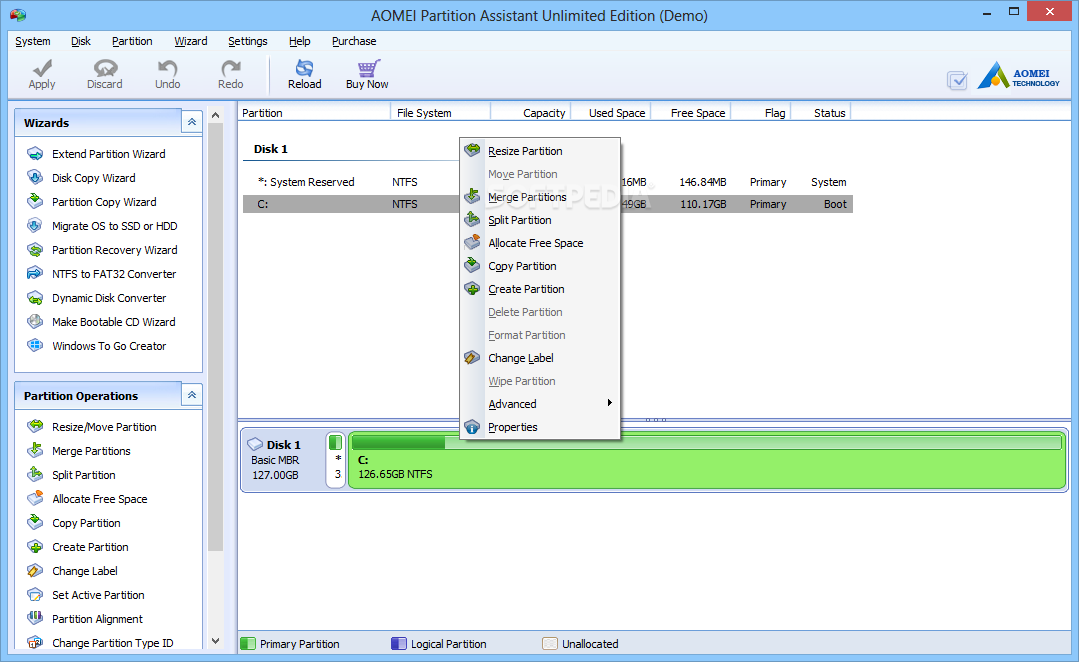1079x662 pixels.
Task: Click the NTFS to FAT32 Converter icon
Action: [35, 274]
